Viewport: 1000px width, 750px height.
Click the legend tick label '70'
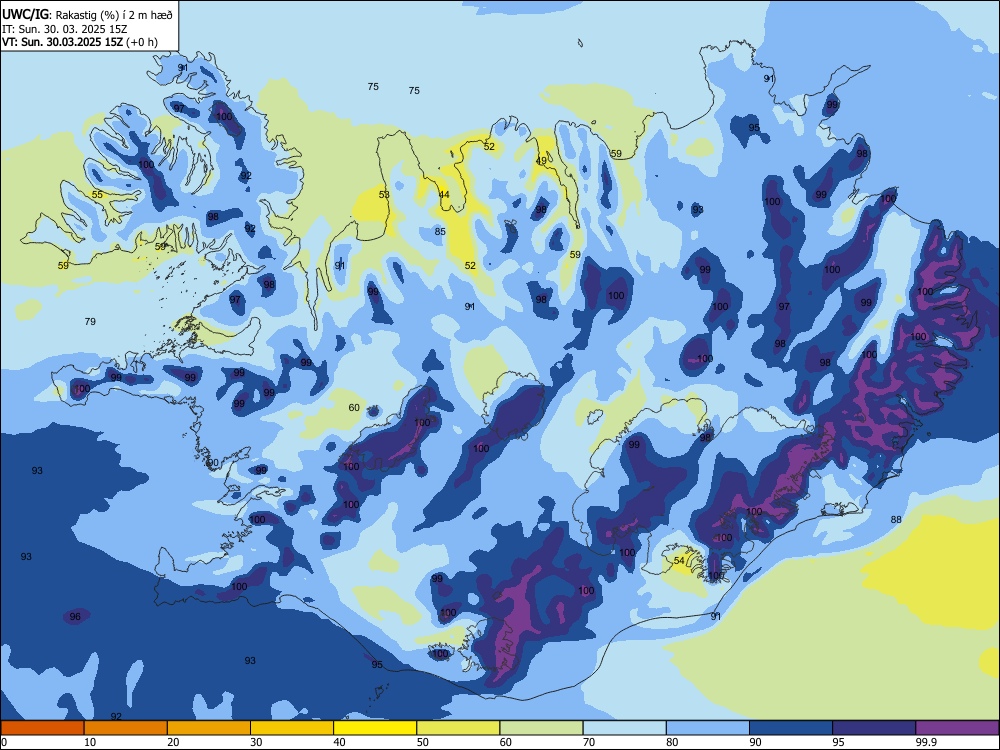[x=589, y=742]
